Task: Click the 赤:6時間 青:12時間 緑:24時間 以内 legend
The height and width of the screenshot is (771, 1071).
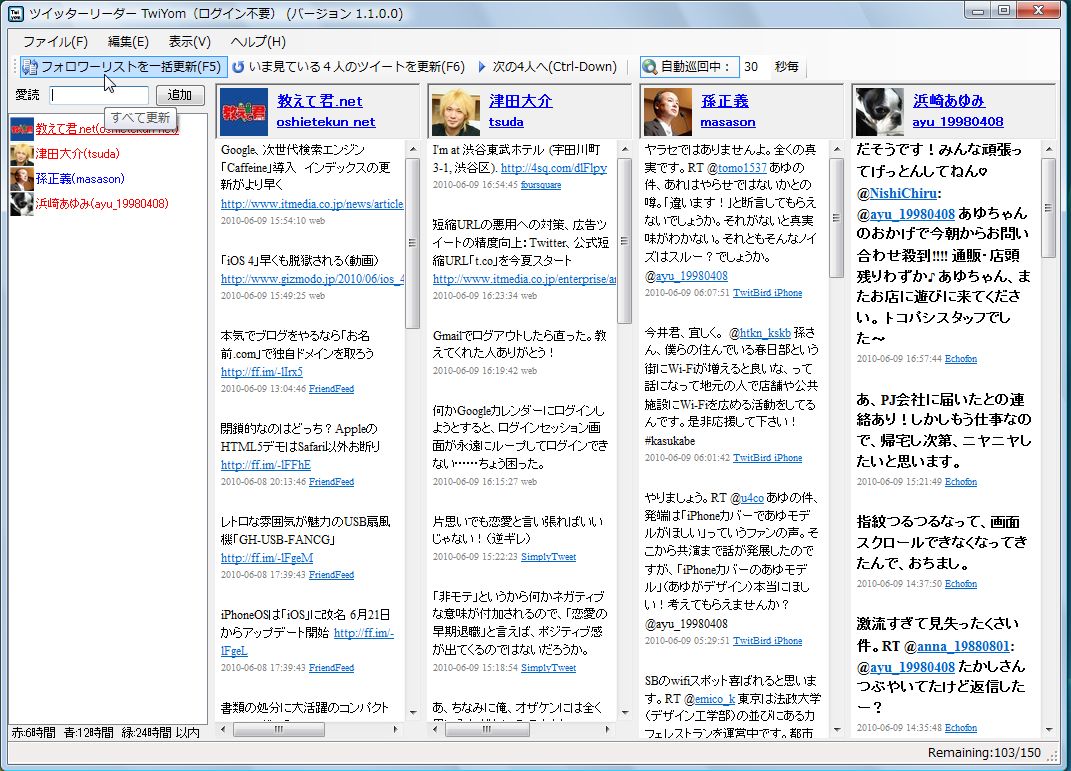Action: click(x=106, y=733)
